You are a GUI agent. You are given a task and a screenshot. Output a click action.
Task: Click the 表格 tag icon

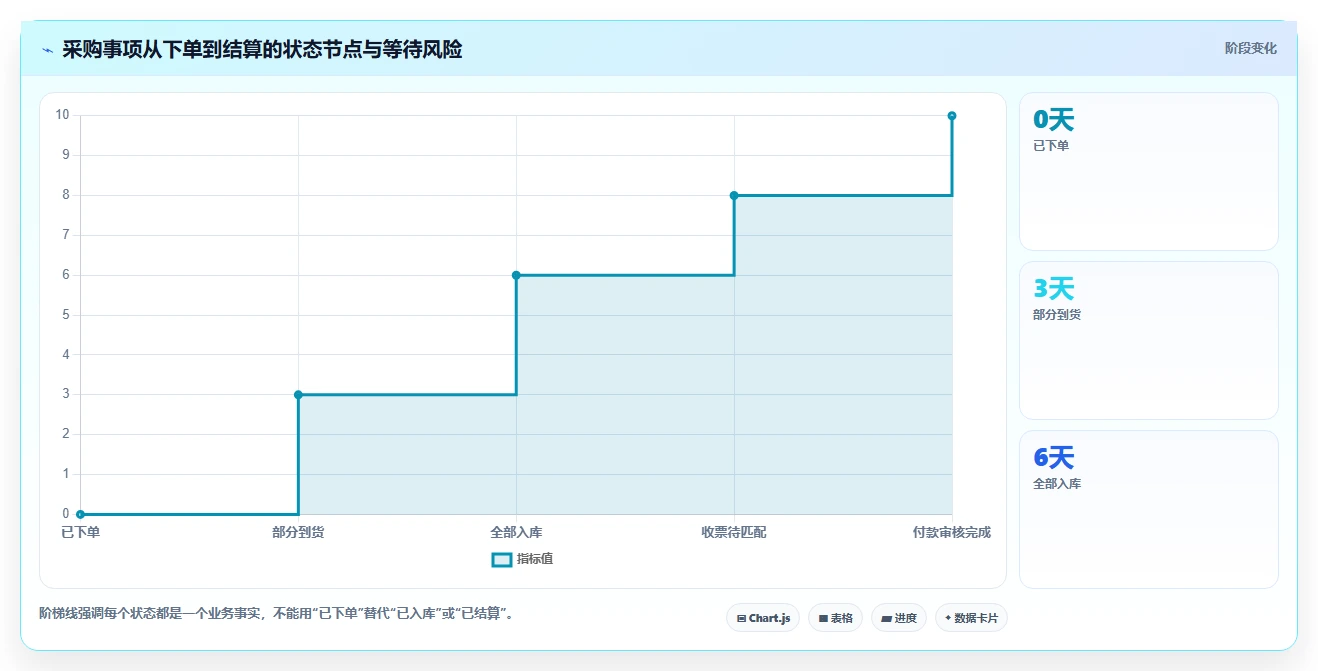[x=823, y=619]
